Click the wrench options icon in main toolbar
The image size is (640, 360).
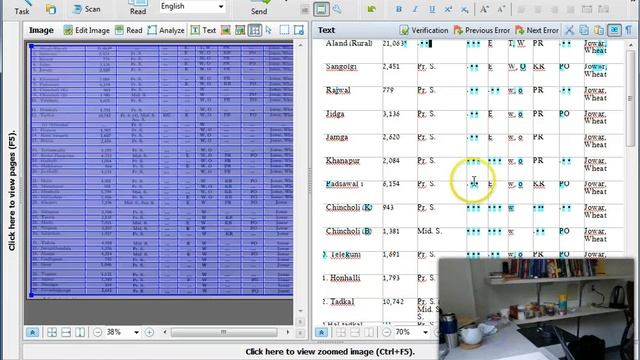point(337,9)
